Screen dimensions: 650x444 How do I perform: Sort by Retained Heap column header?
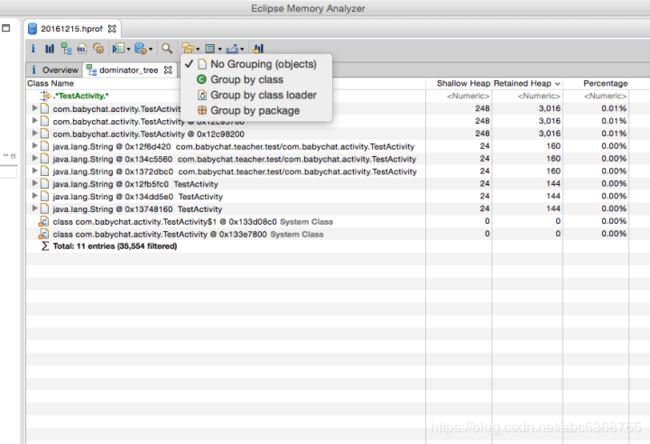(527, 83)
